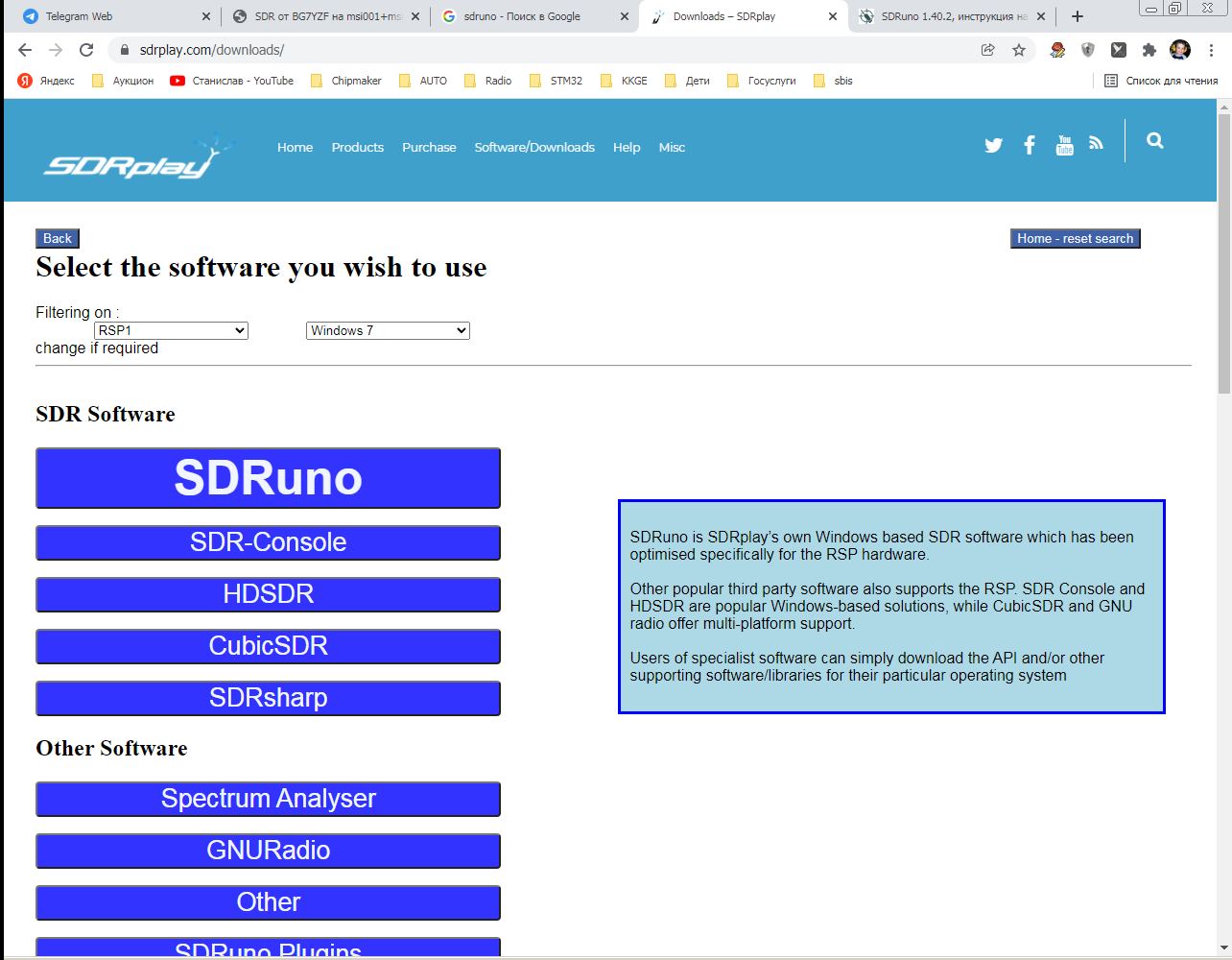
Task: Open the device filter dropdown RSP1
Action: click(x=171, y=330)
